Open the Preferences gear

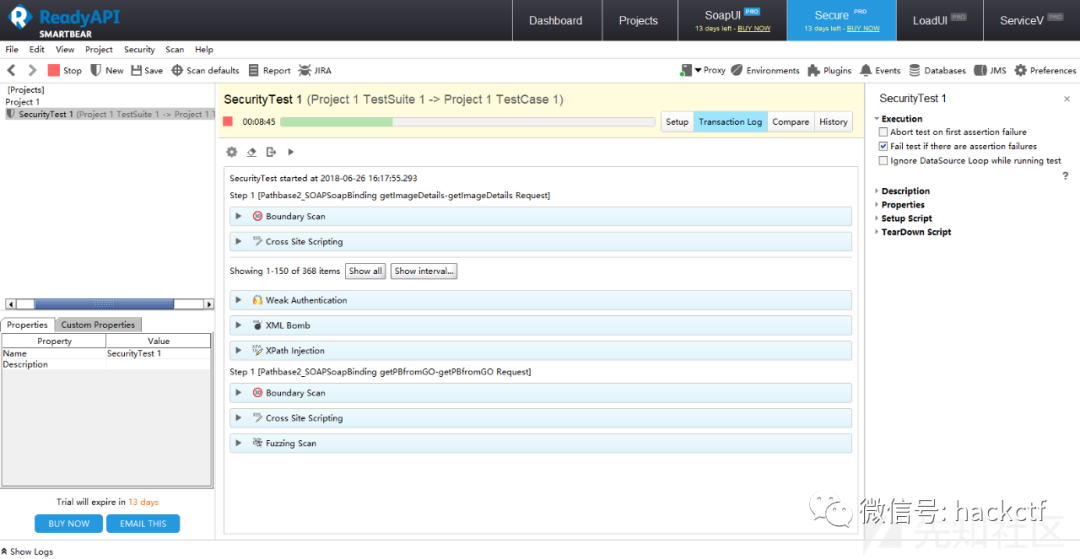[1045, 70]
